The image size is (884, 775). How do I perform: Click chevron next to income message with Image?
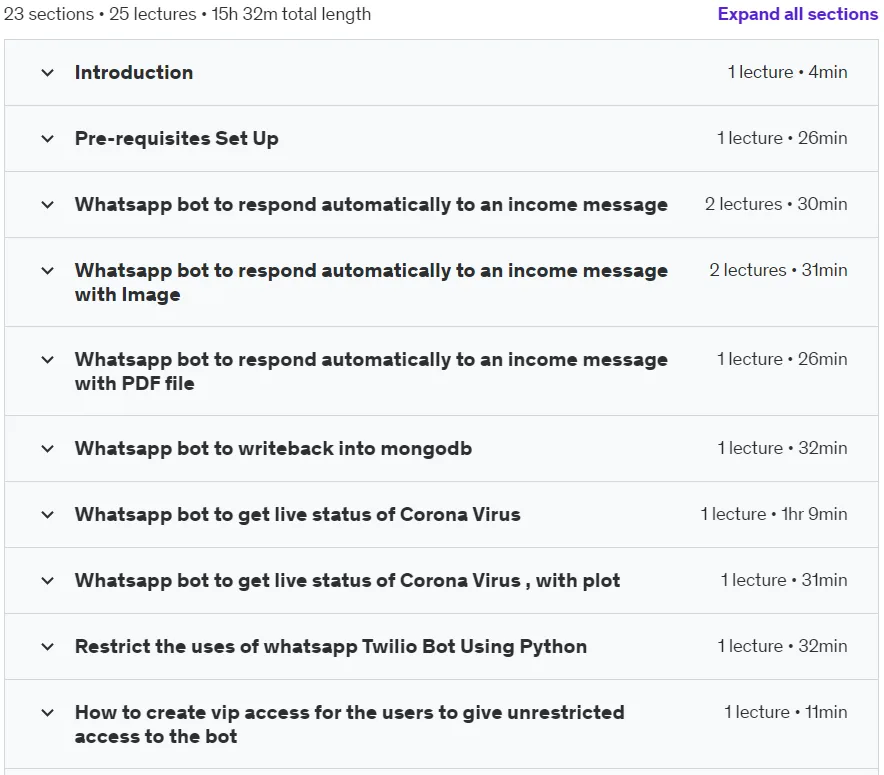(x=48, y=271)
